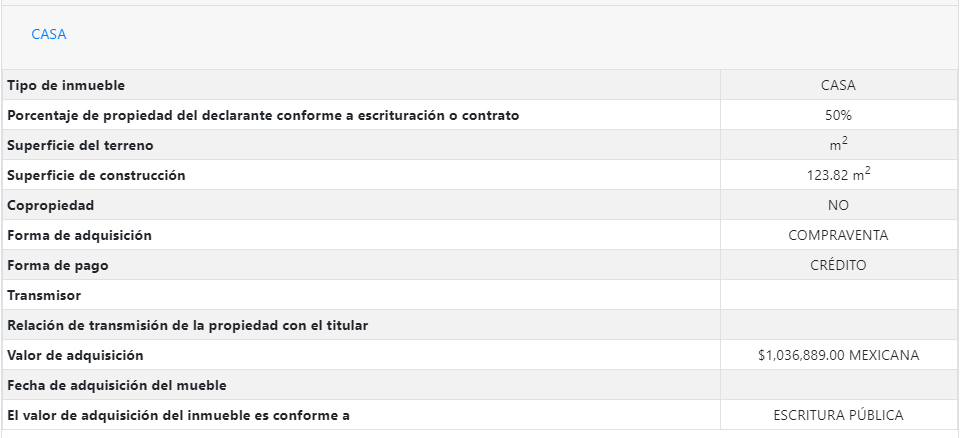
Task: Select the 123.82 m² construction surface value
Action: click(x=838, y=175)
